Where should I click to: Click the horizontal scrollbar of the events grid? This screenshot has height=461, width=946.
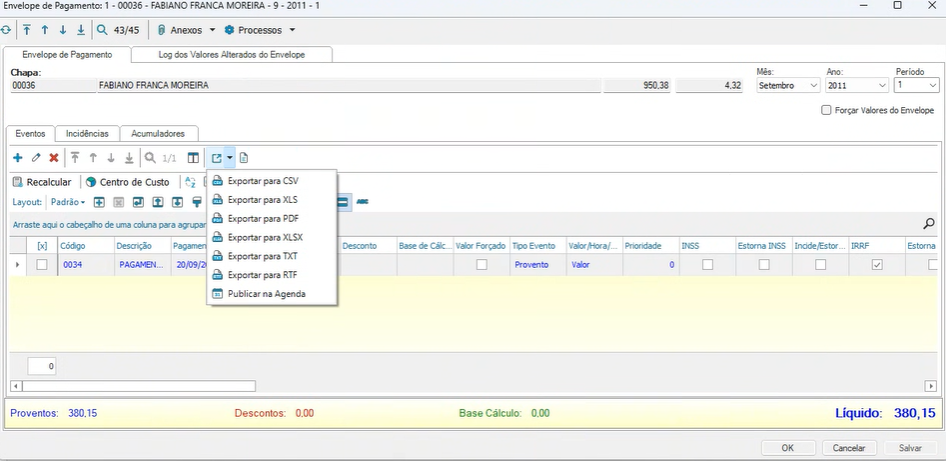(x=139, y=386)
